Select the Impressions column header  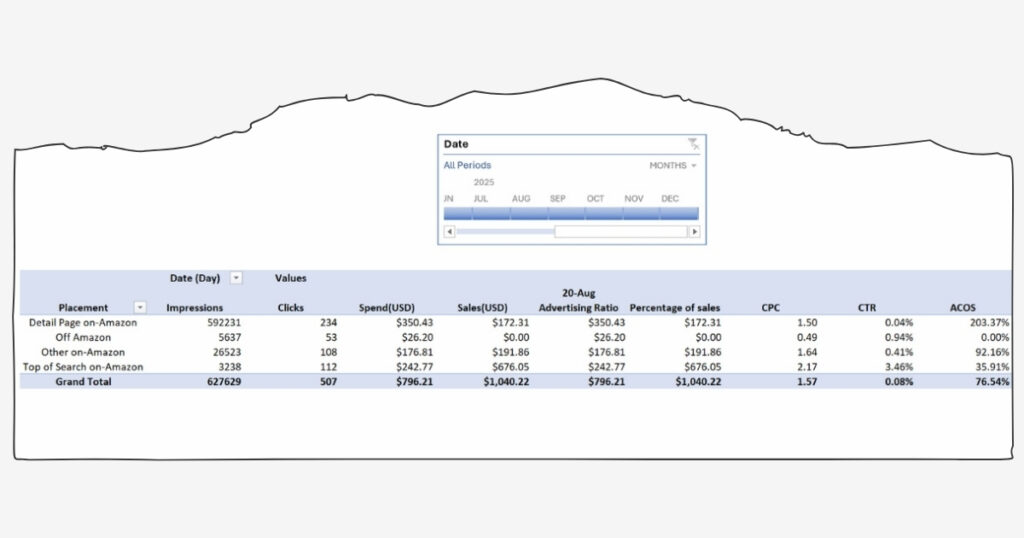tap(194, 308)
